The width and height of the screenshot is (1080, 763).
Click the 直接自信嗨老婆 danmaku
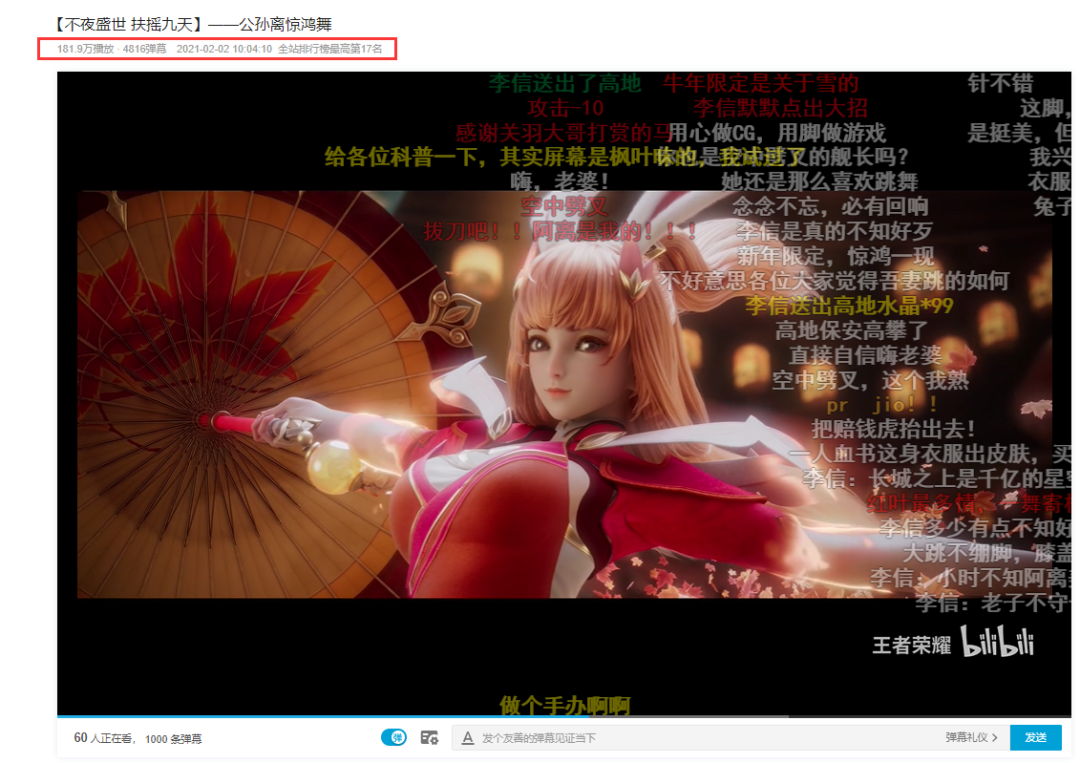coord(864,355)
